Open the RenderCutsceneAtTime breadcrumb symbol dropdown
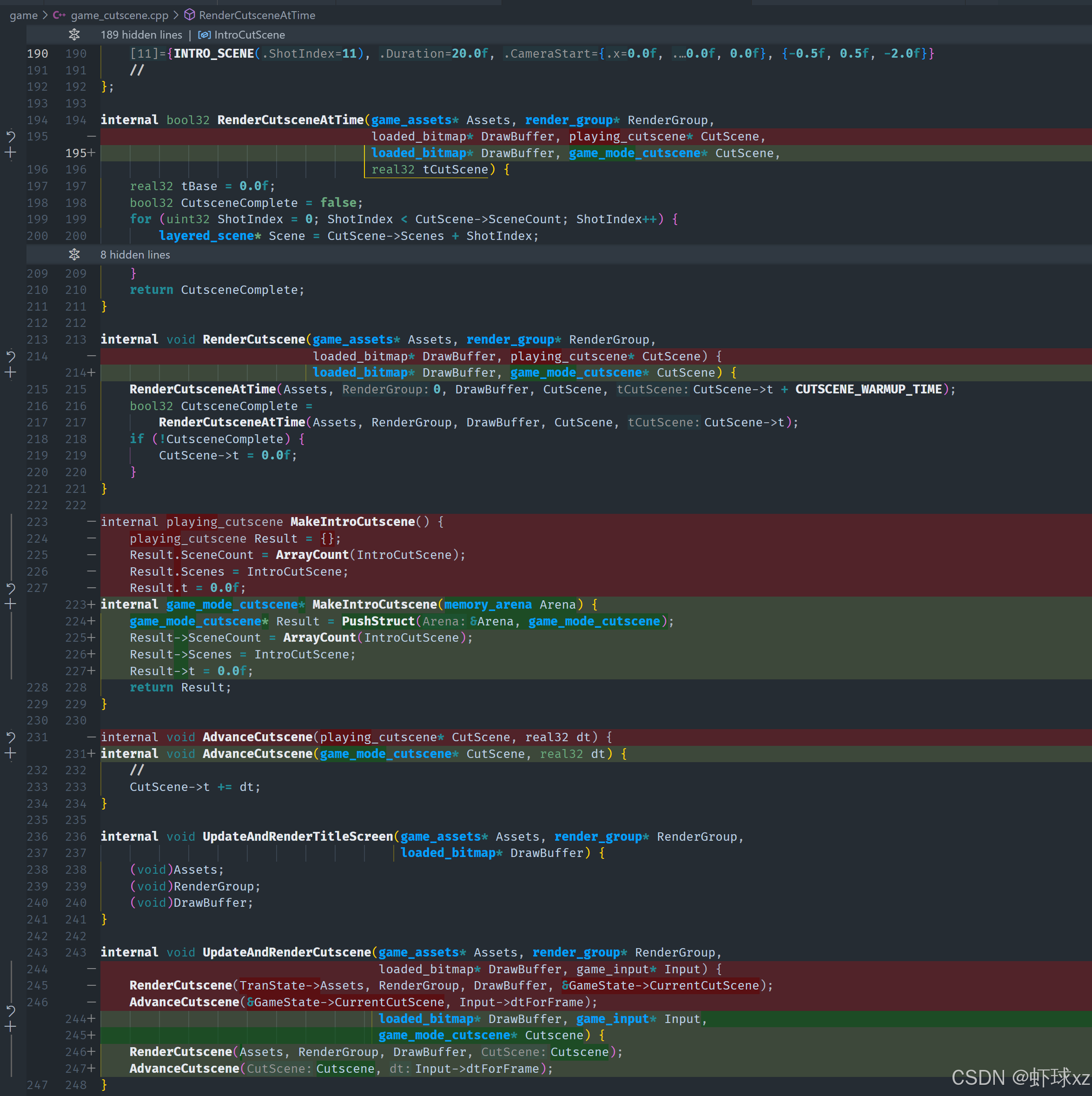The image size is (1092, 1096). pyautogui.click(x=257, y=15)
